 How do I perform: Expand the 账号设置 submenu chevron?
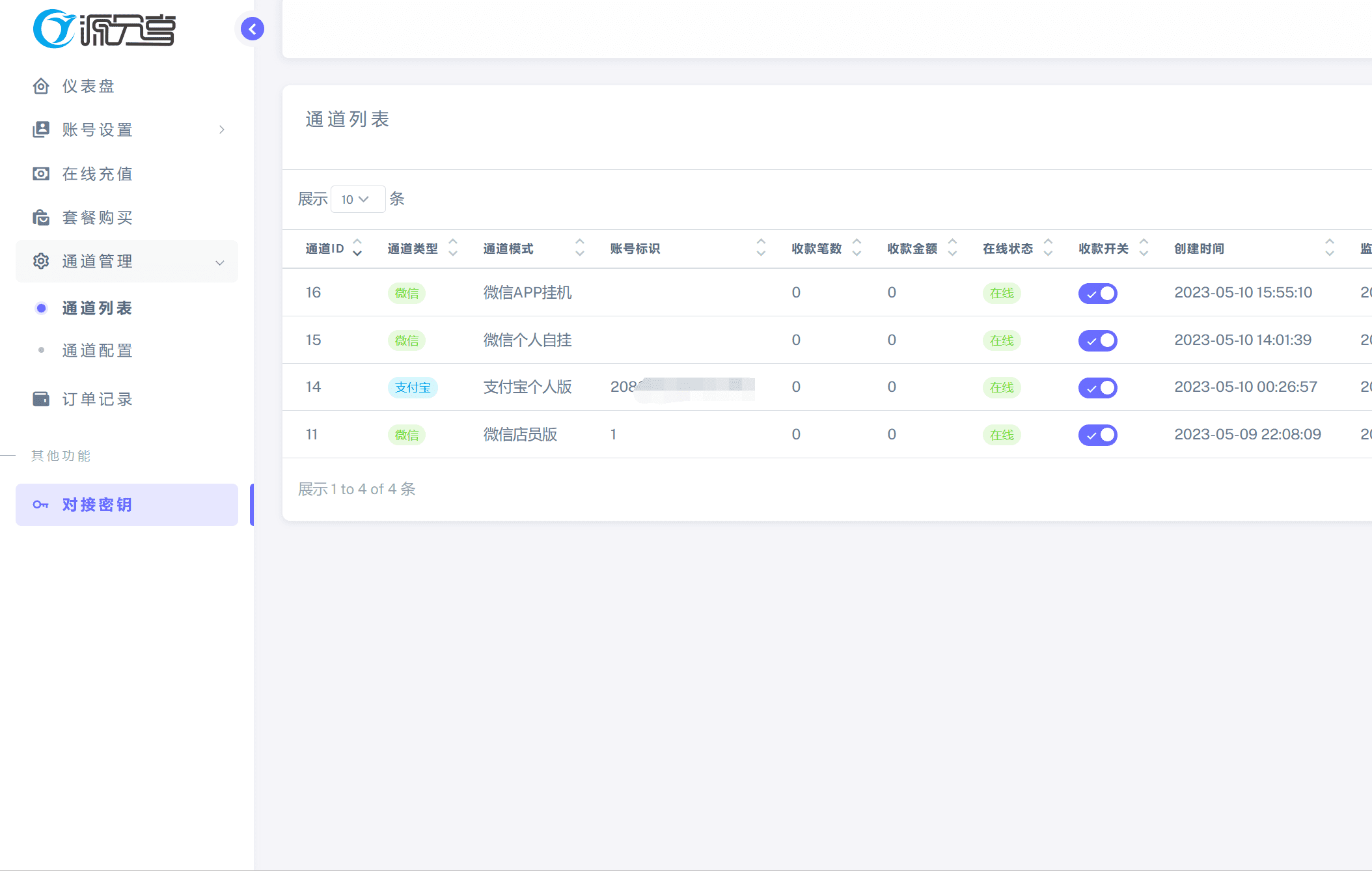(222, 130)
